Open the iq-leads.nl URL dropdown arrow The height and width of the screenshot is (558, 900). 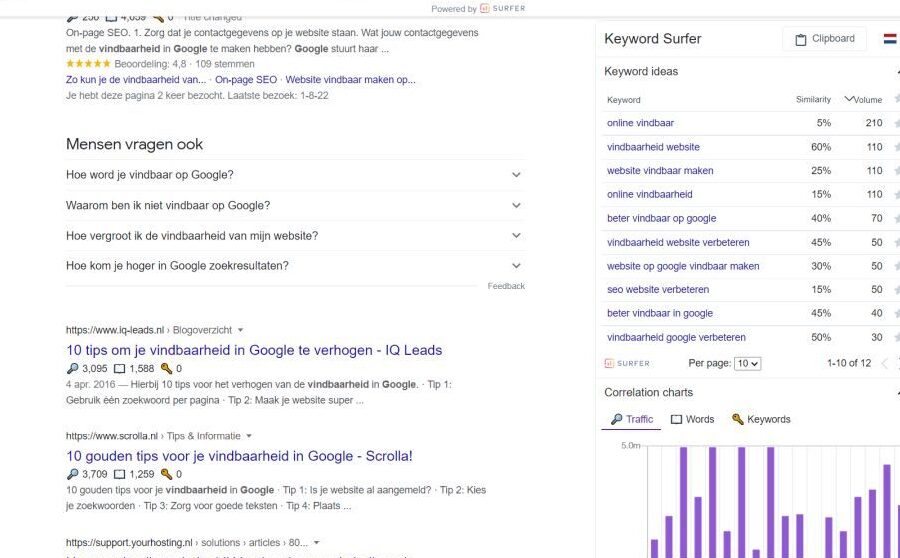pyautogui.click(x=240, y=330)
